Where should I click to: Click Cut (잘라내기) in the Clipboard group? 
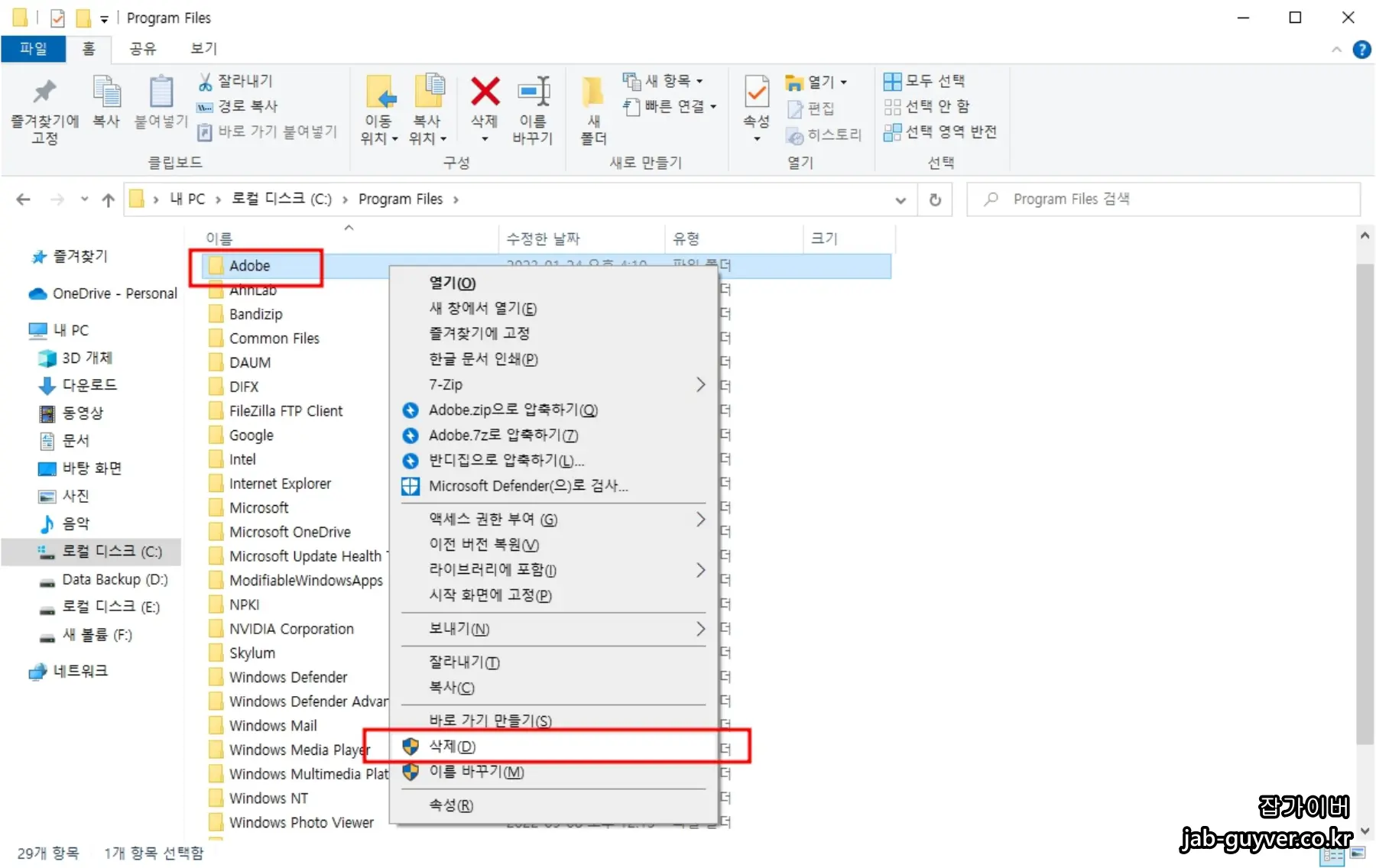pos(235,81)
